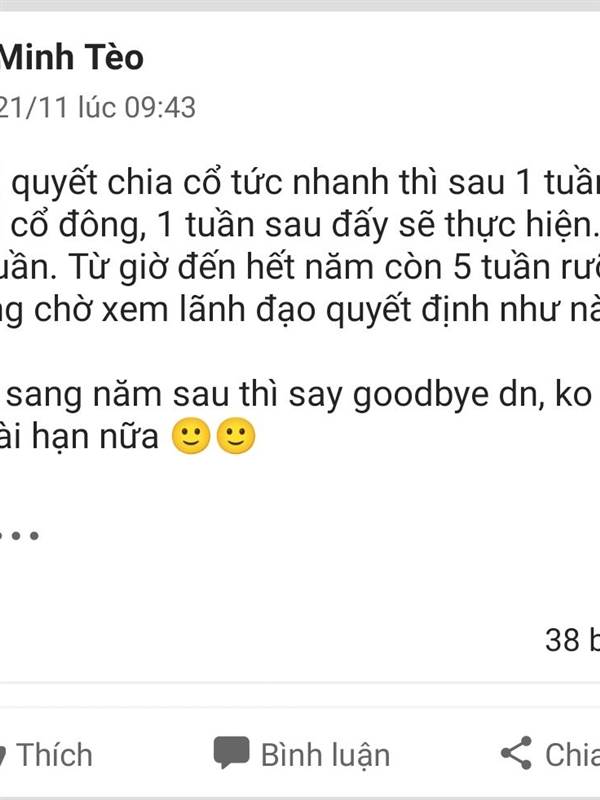Click the gray separator strip above the post

(300, 5)
